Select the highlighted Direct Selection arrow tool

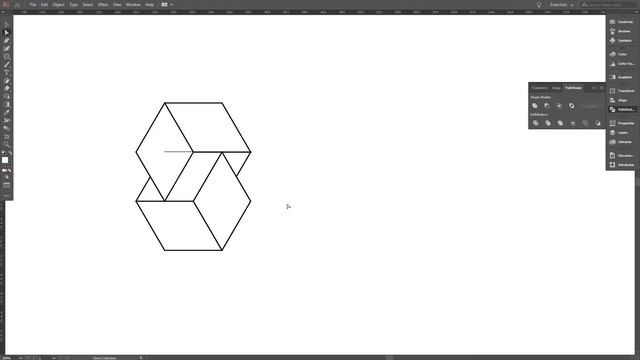click(7, 33)
